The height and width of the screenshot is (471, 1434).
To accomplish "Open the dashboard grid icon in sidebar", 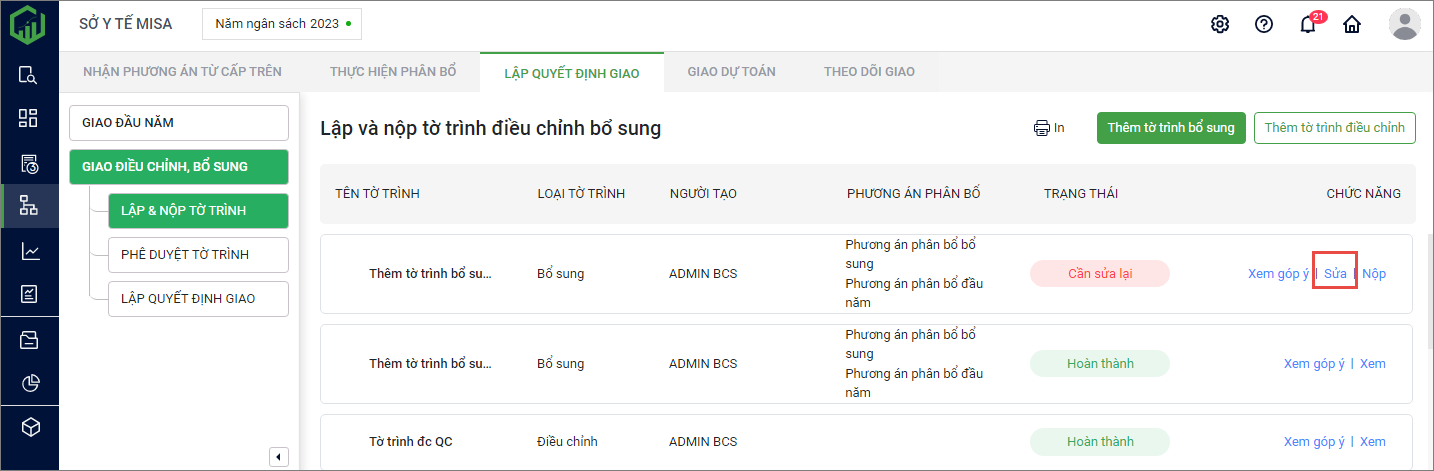I will coord(29,118).
